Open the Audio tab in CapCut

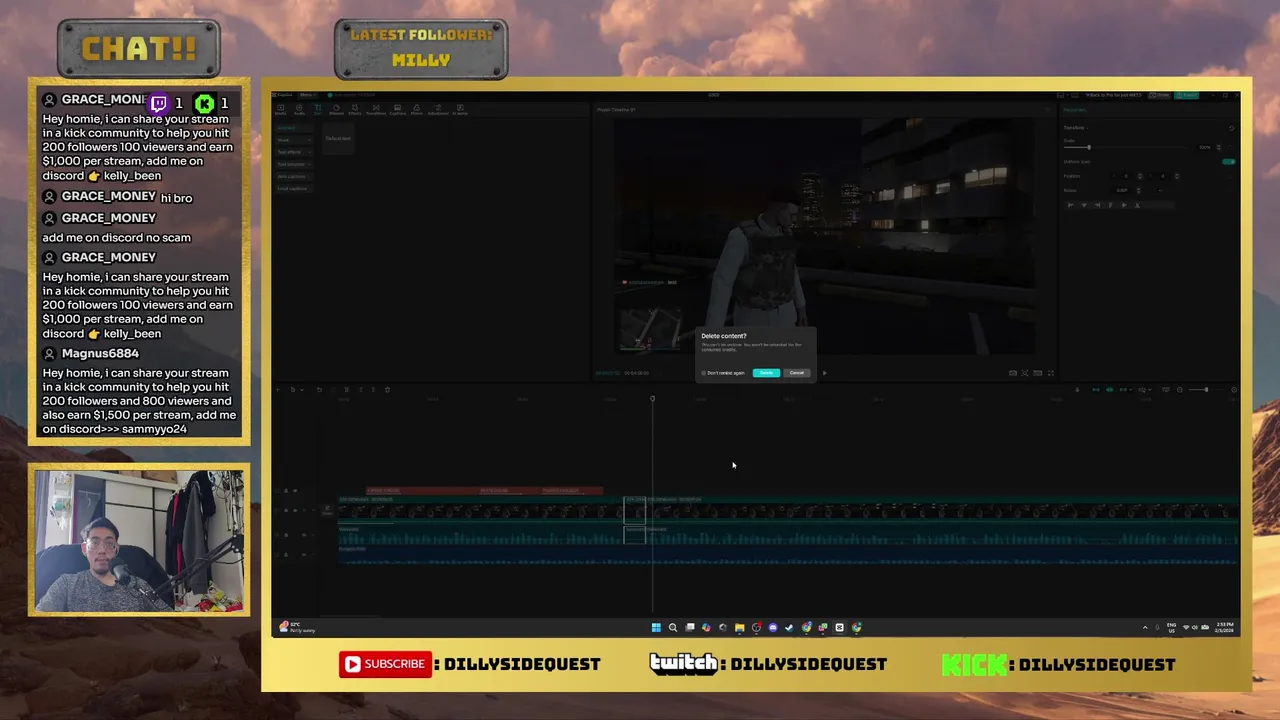[x=299, y=108]
